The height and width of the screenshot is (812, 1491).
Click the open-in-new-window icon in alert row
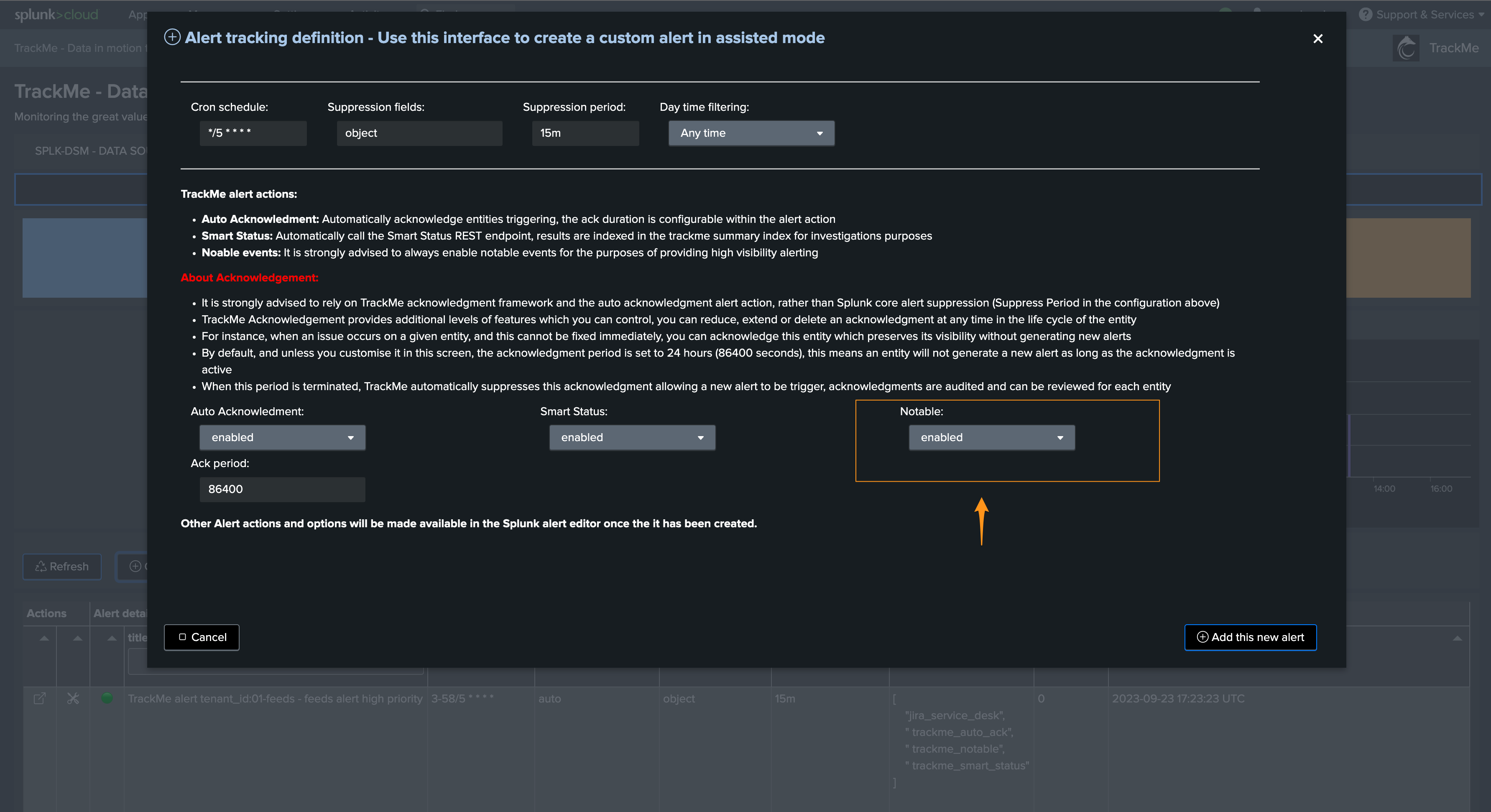pyautogui.click(x=39, y=699)
